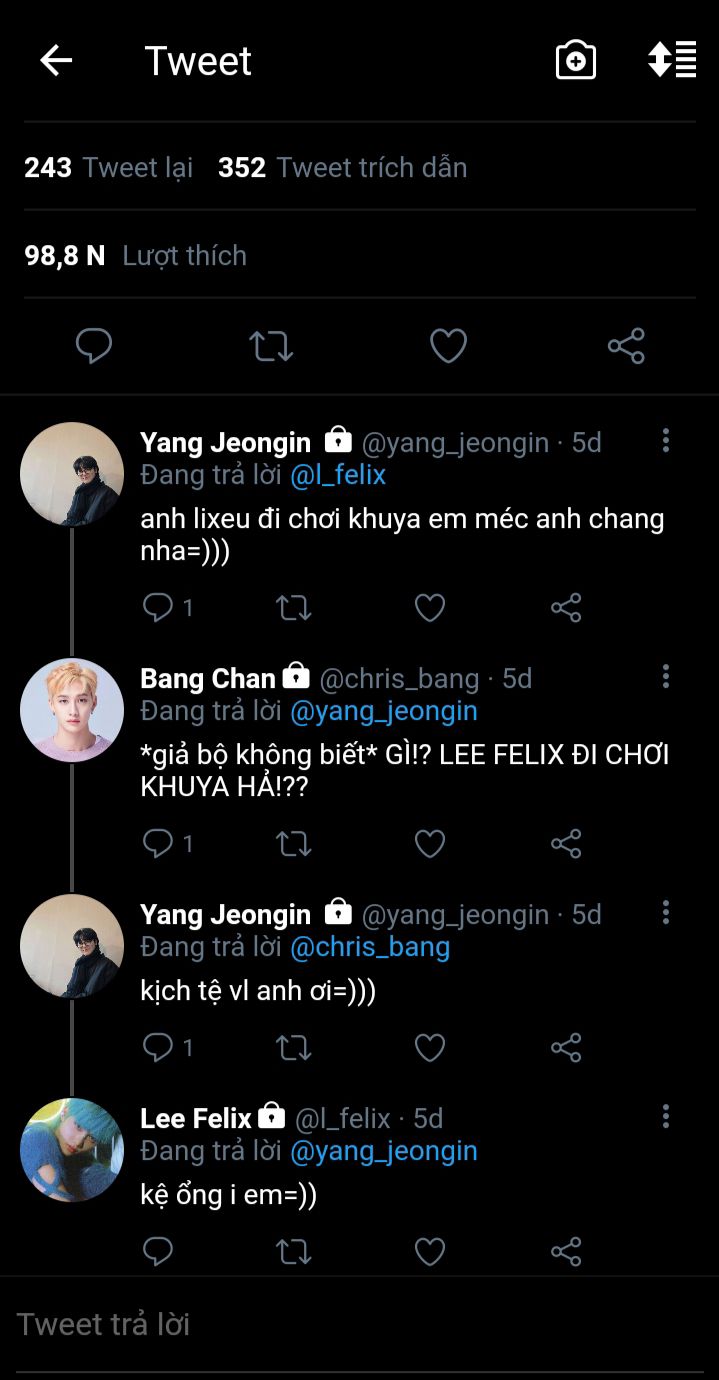Screen dimensions: 719x1380
Task: Share Lee Felix's reply
Action: point(566,1251)
